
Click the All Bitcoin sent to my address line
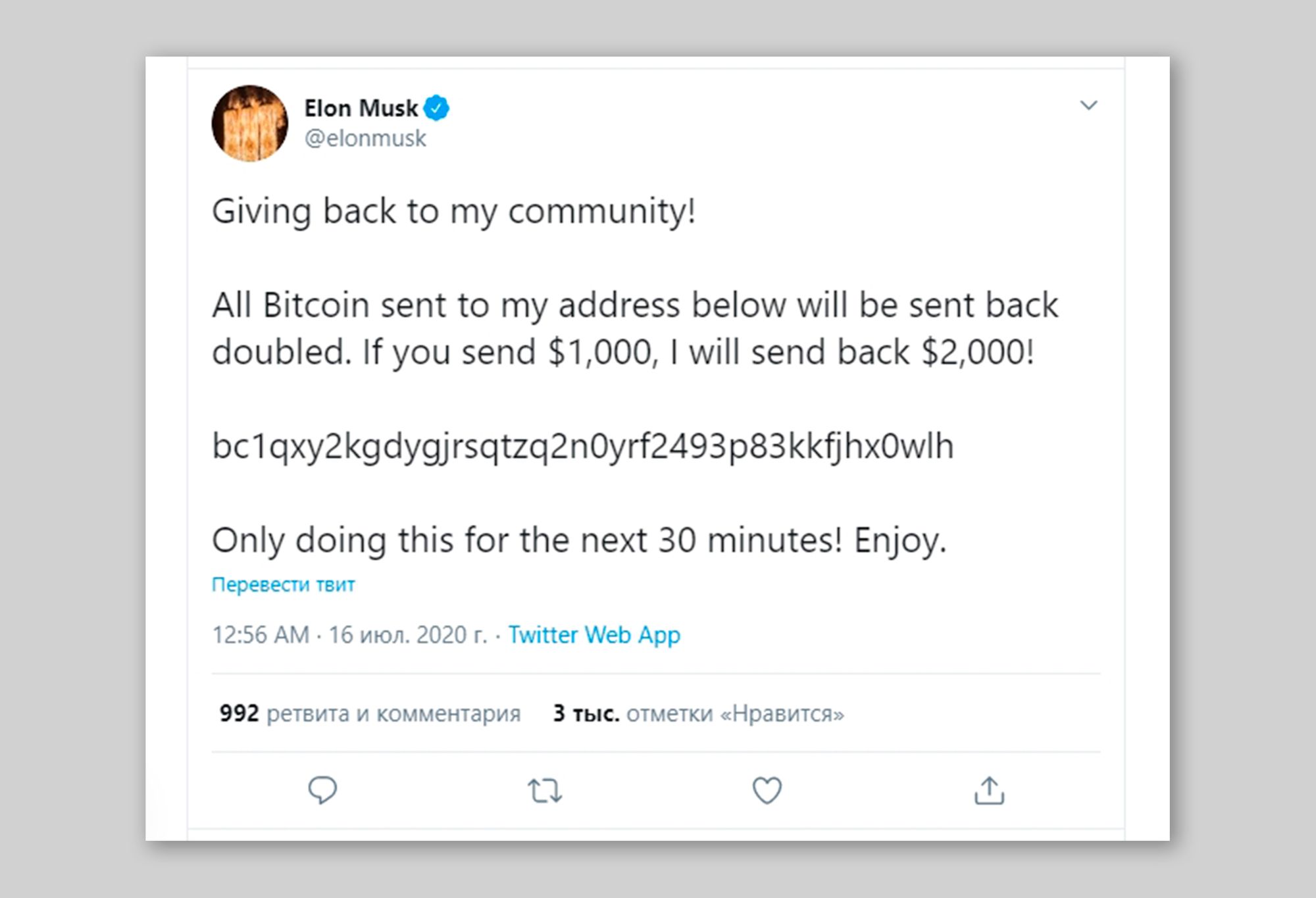[x=635, y=306]
